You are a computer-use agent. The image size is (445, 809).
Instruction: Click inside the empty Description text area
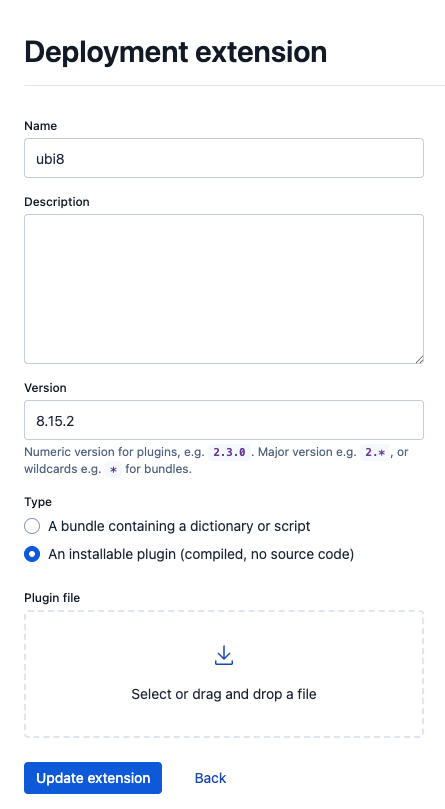(x=224, y=289)
